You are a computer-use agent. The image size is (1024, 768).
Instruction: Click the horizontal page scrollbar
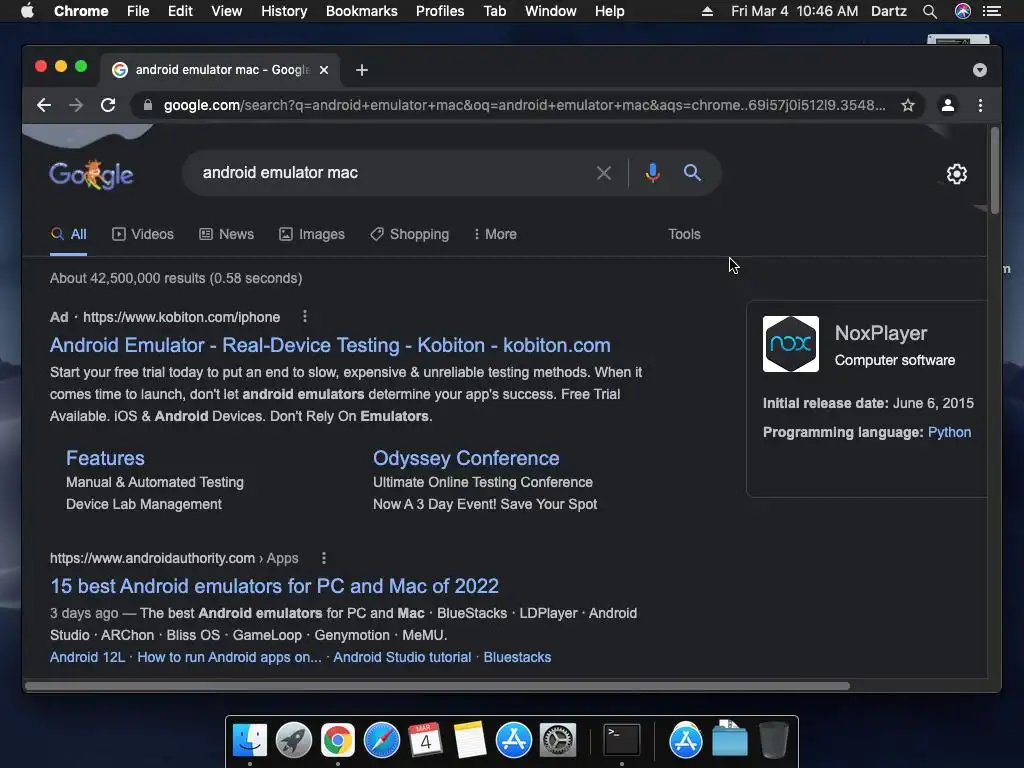point(438,686)
